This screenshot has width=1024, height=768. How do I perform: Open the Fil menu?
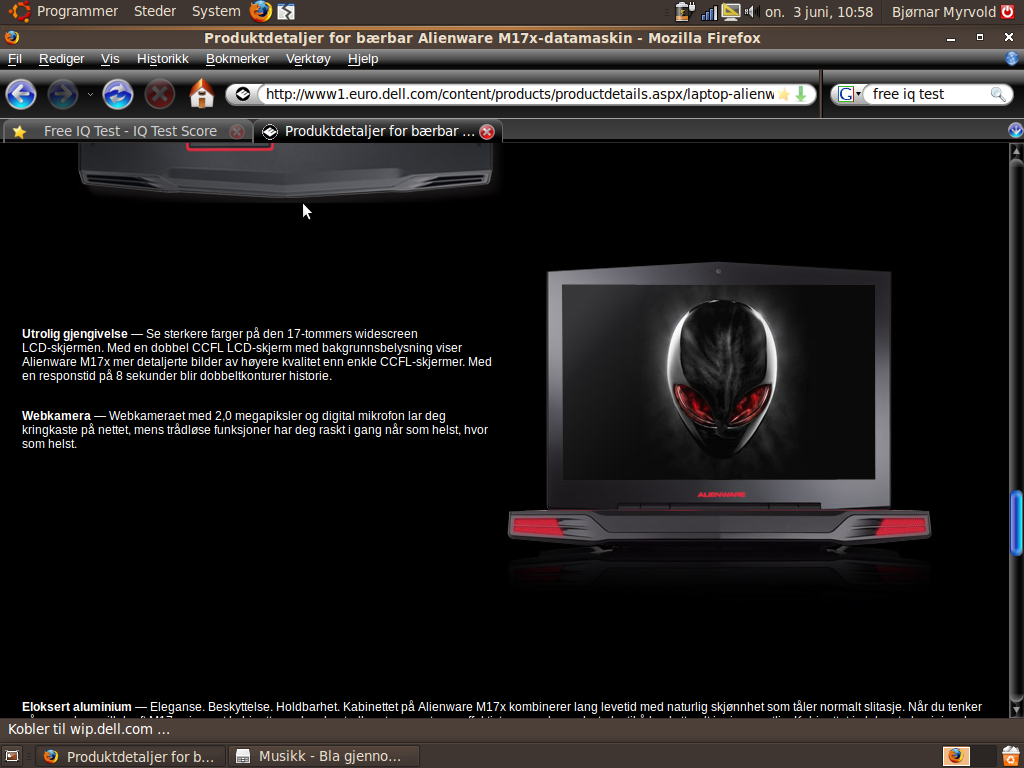(14, 59)
